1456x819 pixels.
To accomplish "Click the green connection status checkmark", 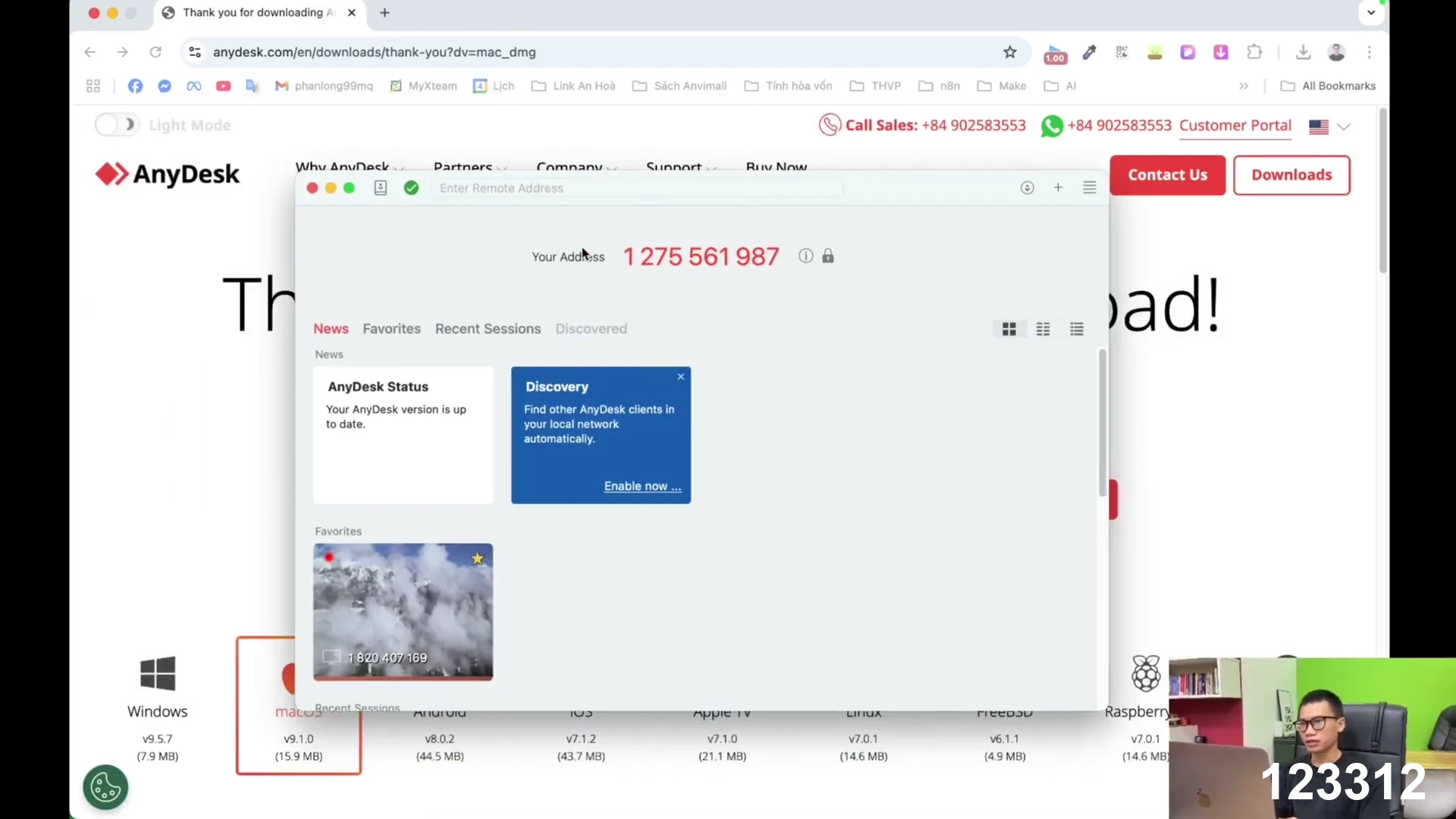I will click(x=411, y=188).
